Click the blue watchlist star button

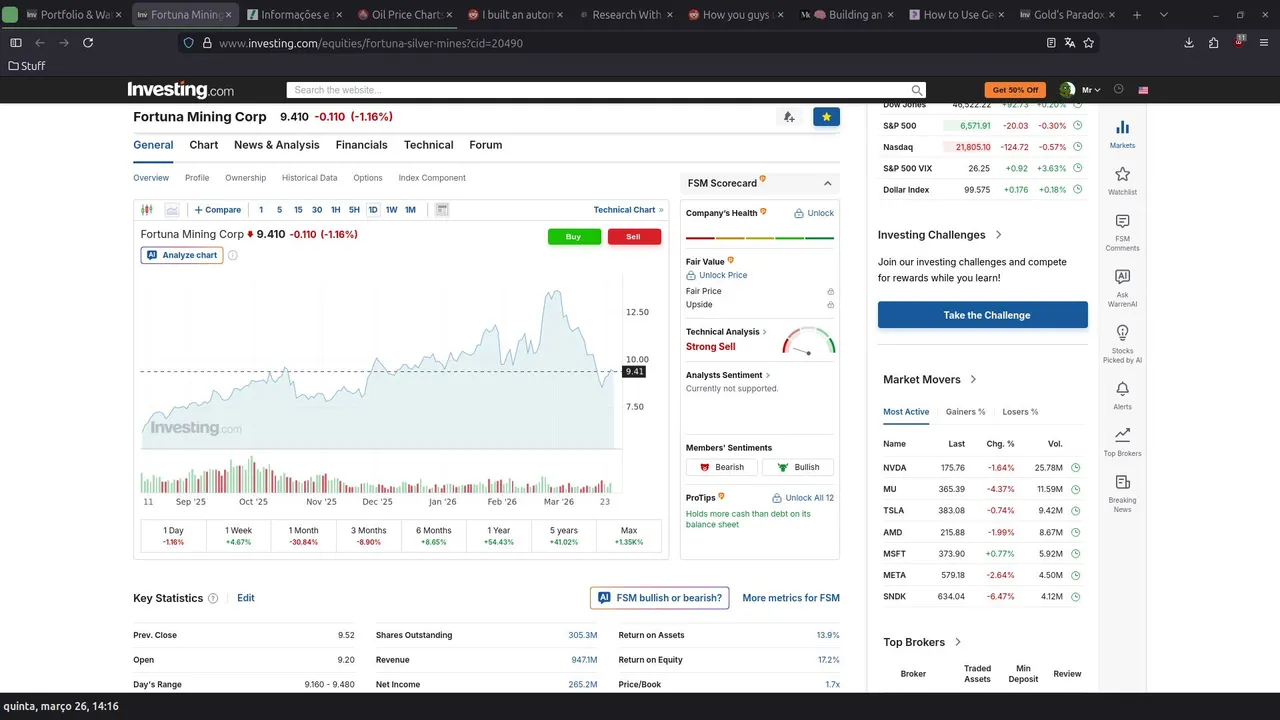pyautogui.click(x=826, y=117)
